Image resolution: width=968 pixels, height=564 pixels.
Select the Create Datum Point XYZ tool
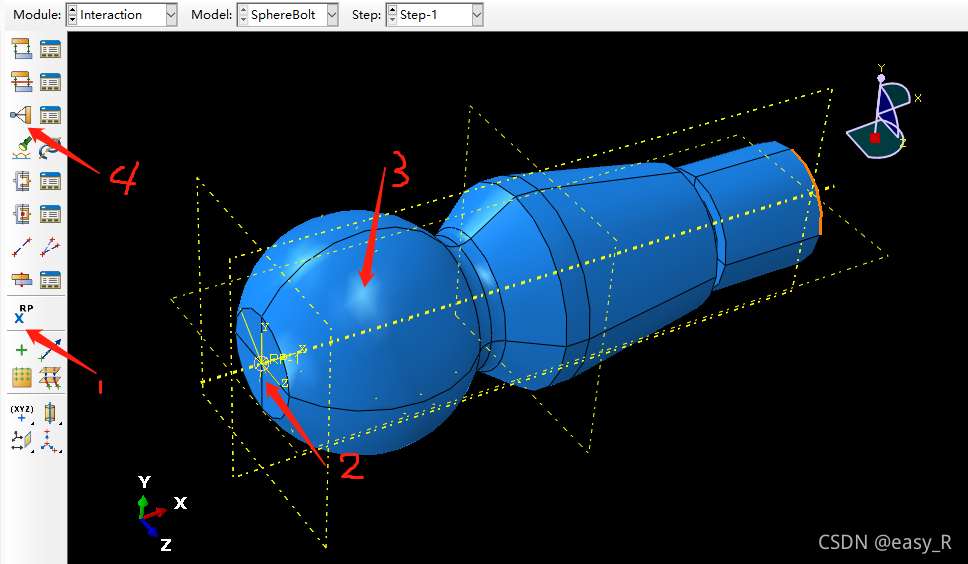point(21,412)
